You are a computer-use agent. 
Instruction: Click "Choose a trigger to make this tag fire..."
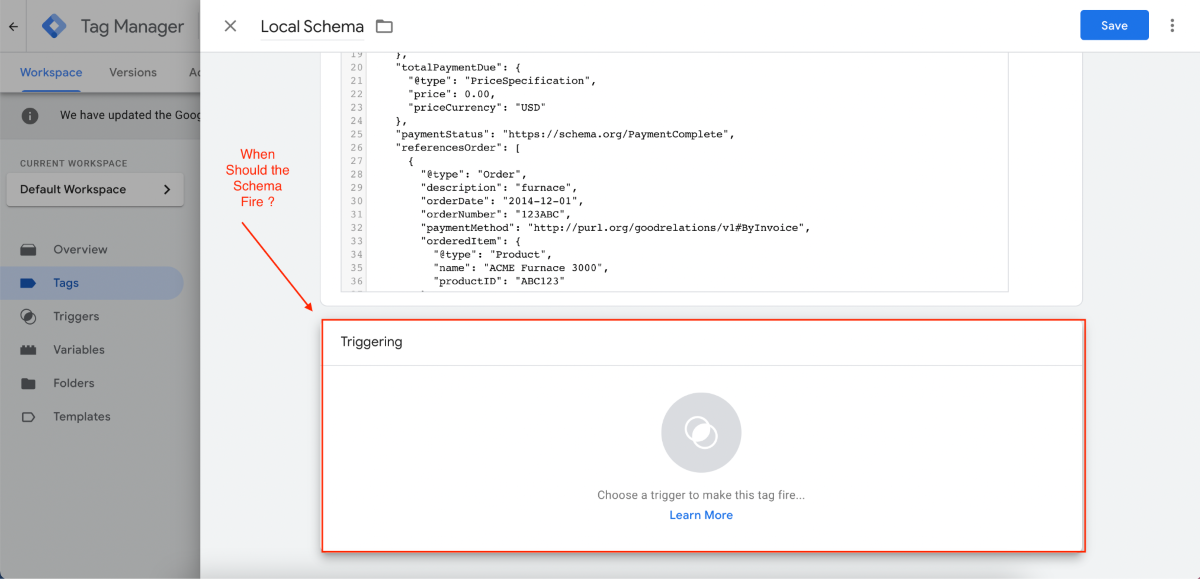[701, 495]
